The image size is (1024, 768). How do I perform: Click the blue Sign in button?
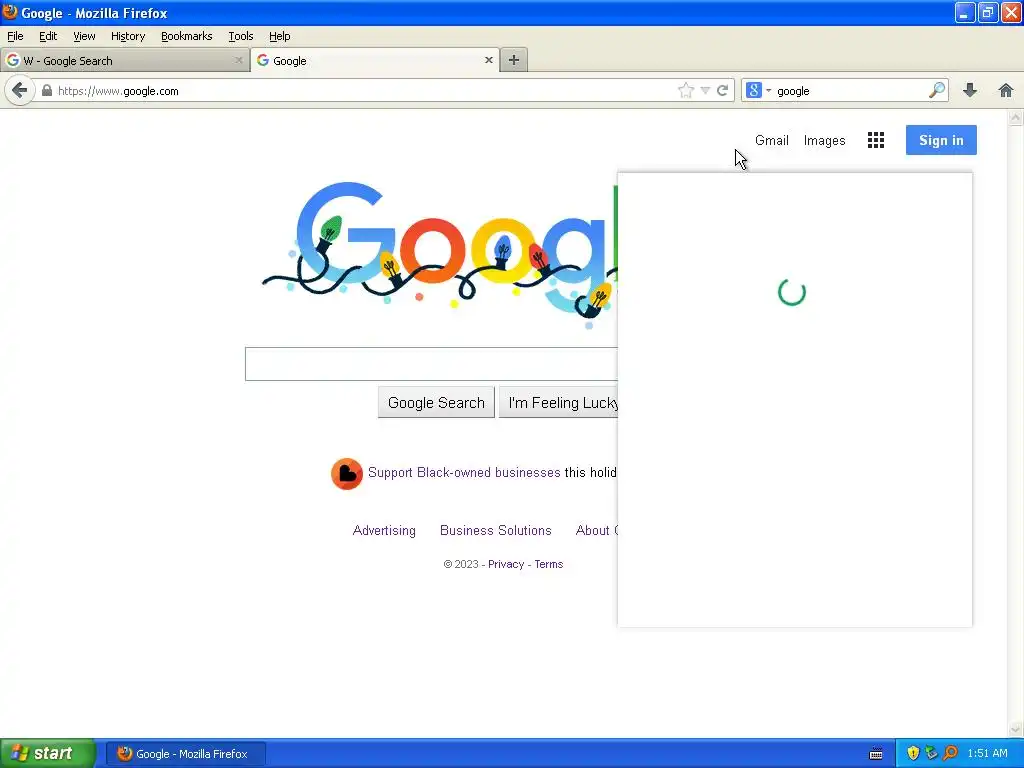click(x=941, y=140)
